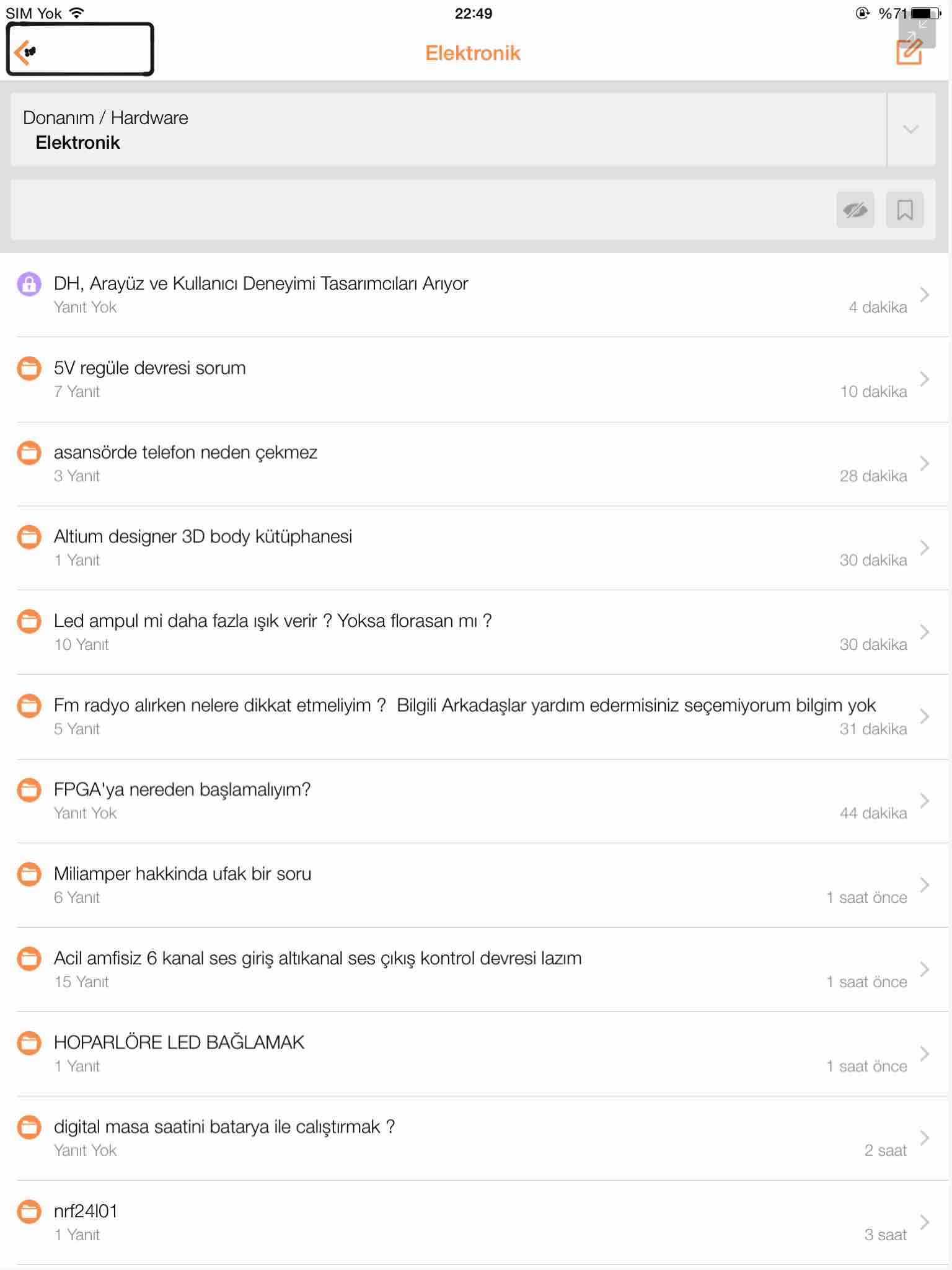
Task: Tap folder icon beside Acil amfisiz topic
Action: pyautogui.click(x=29, y=959)
